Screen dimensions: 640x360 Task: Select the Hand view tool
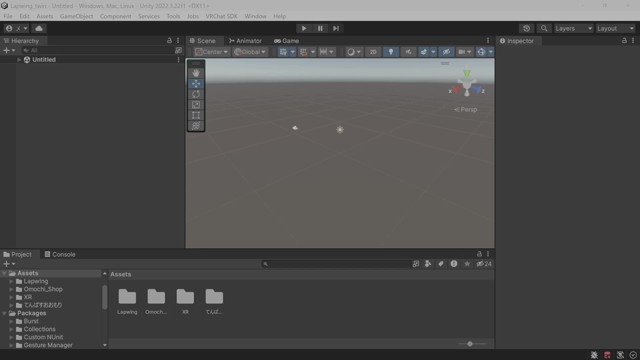click(x=196, y=73)
